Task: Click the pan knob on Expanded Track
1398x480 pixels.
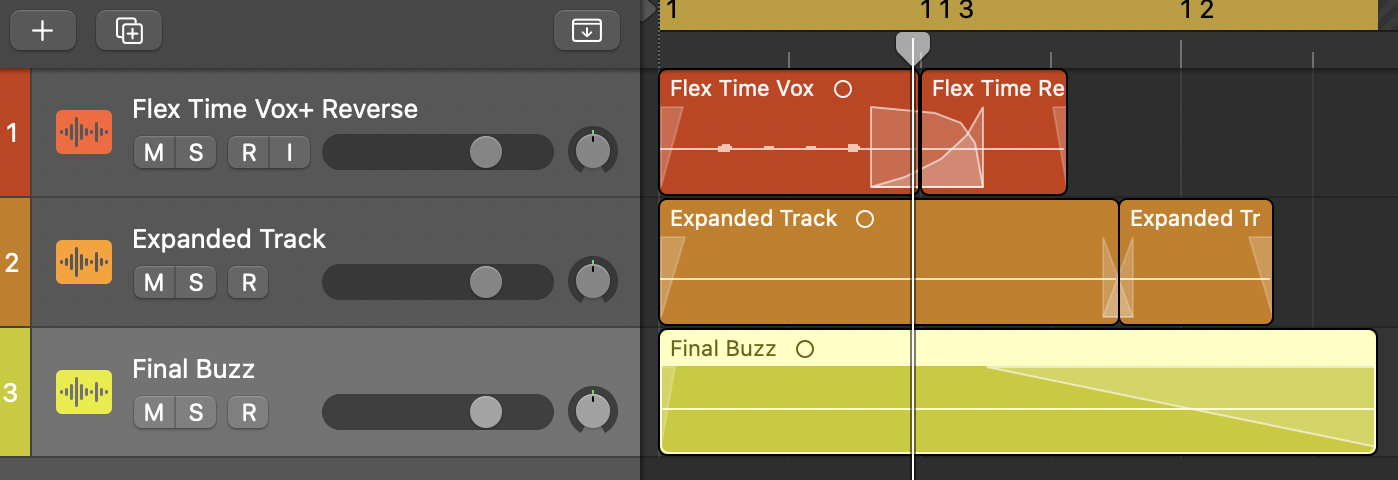Action: click(x=593, y=281)
